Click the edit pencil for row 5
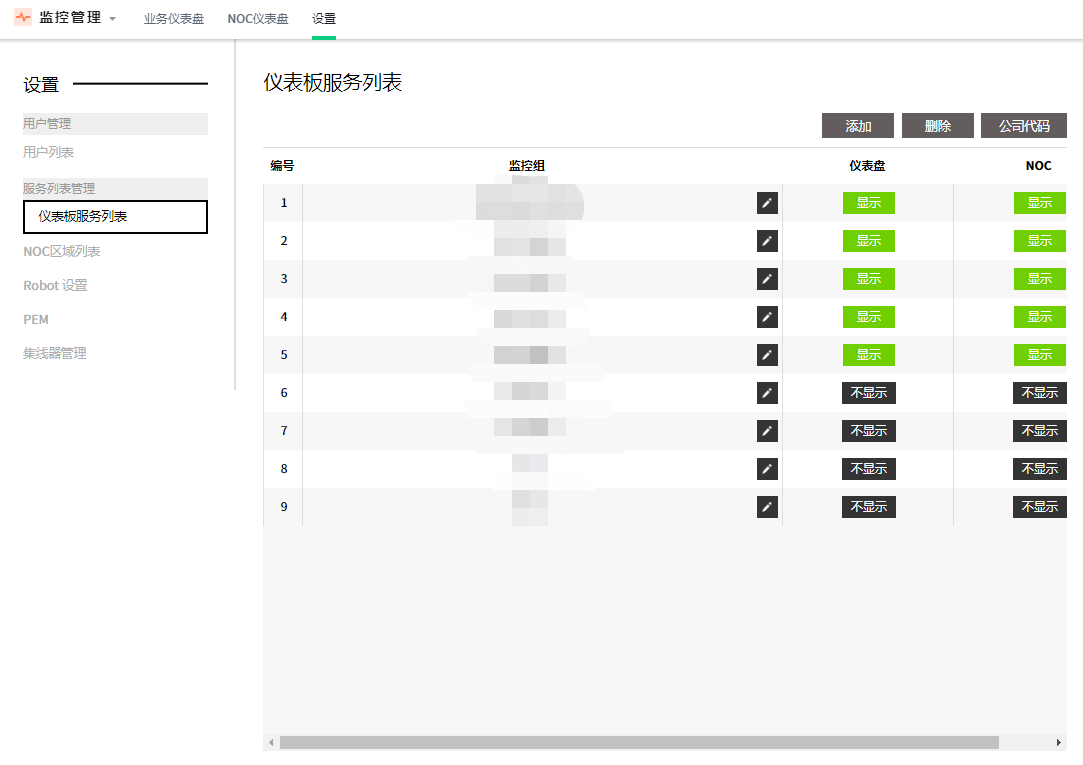Screen dimensions: 1083x765 pos(767,355)
